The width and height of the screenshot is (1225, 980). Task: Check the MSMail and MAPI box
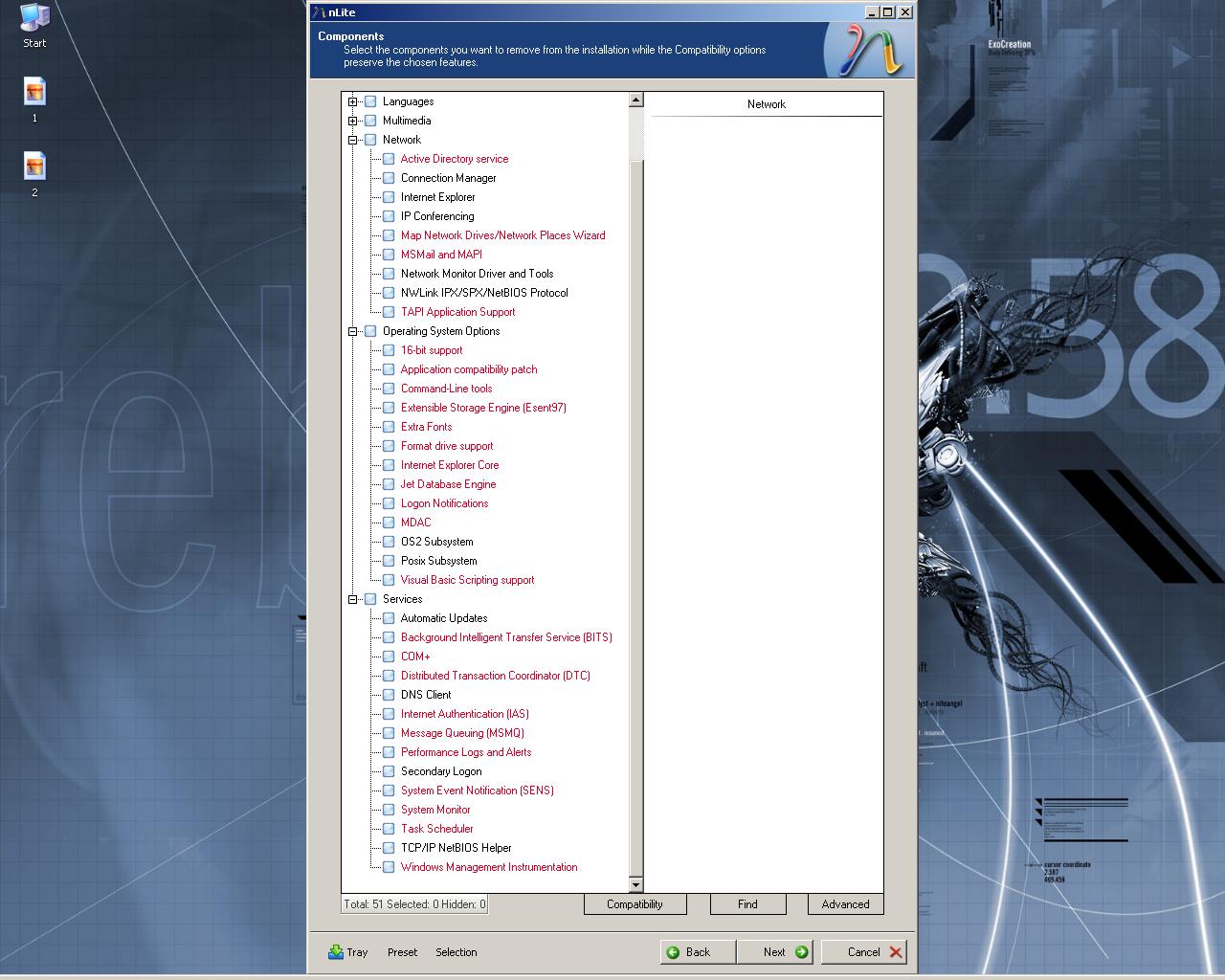(389, 255)
